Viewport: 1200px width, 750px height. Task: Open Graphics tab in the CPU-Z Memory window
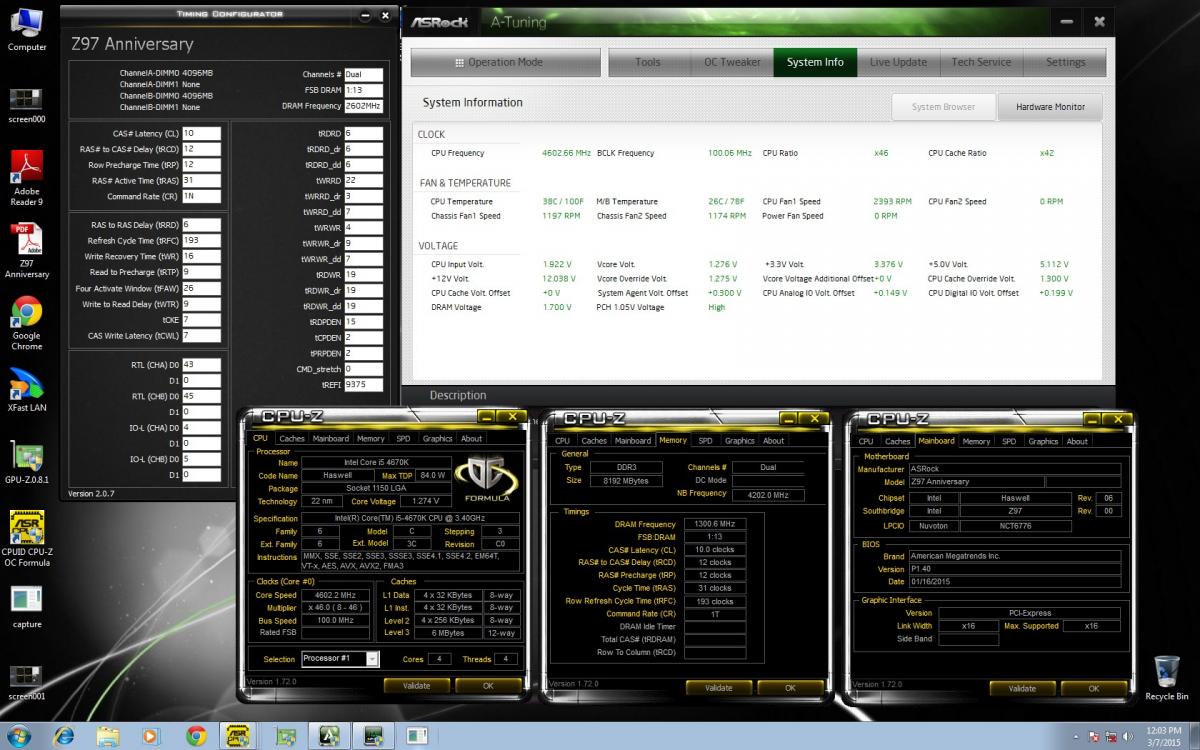point(740,440)
